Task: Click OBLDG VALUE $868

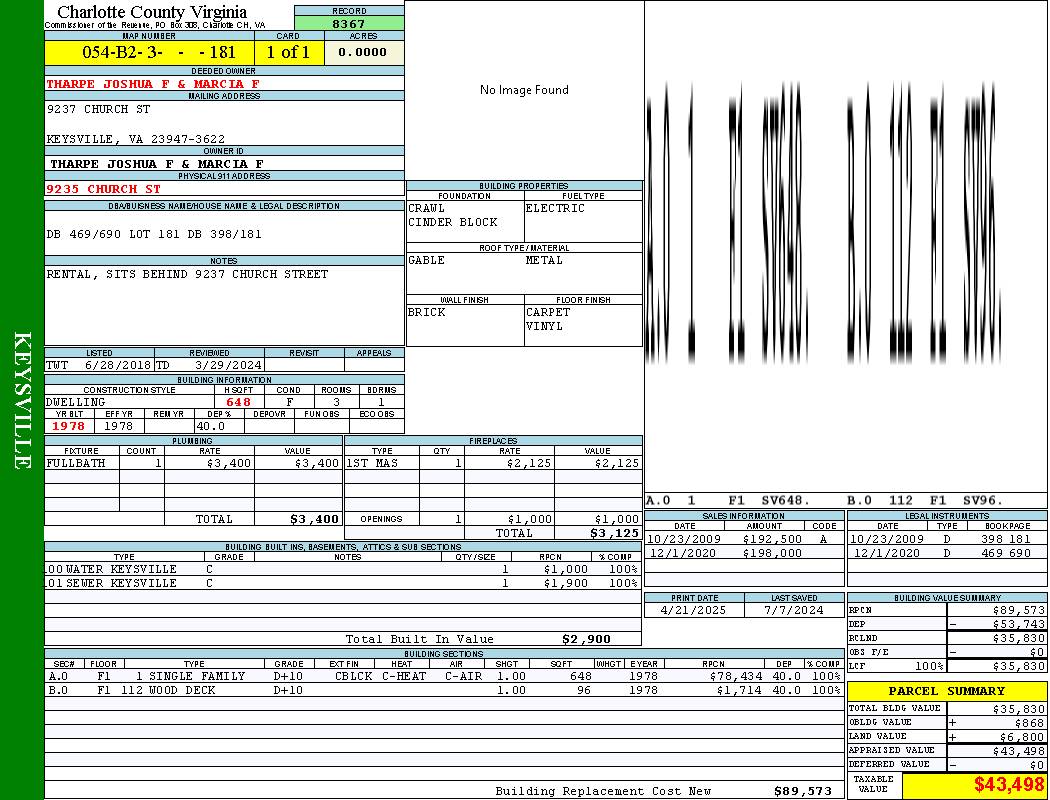Action: click(x=1029, y=723)
